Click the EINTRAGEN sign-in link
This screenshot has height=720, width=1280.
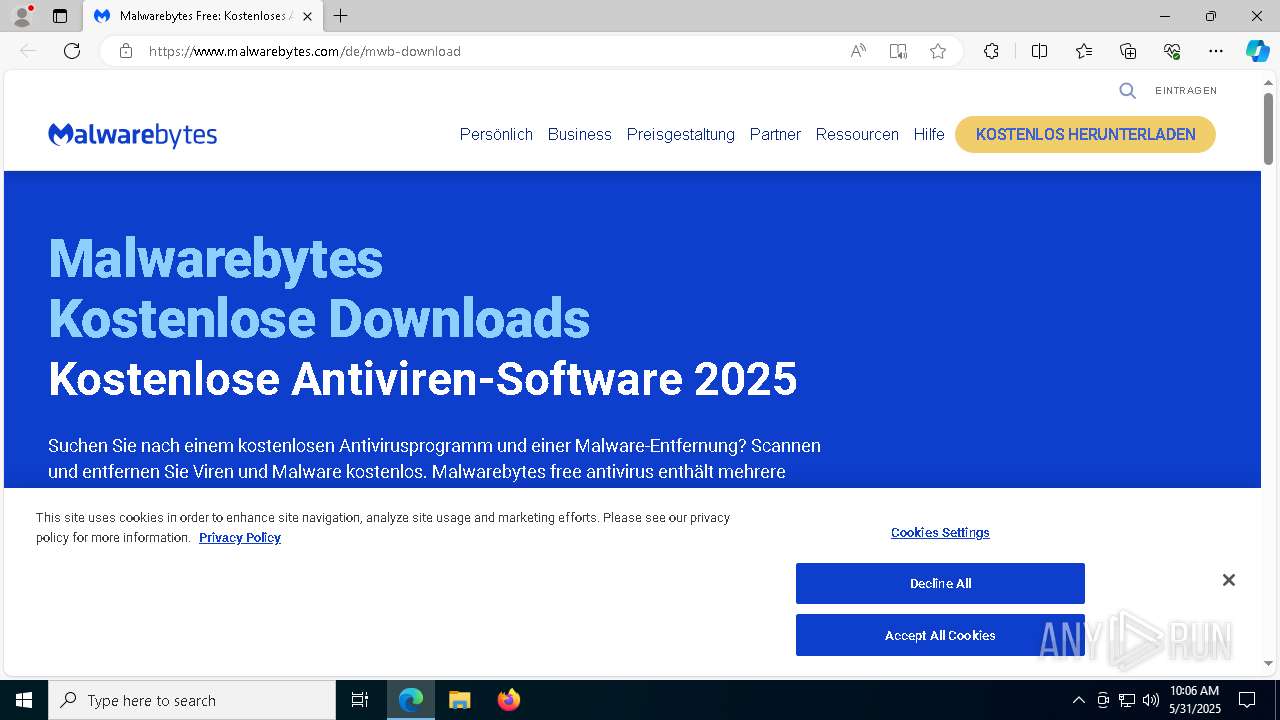(1186, 91)
